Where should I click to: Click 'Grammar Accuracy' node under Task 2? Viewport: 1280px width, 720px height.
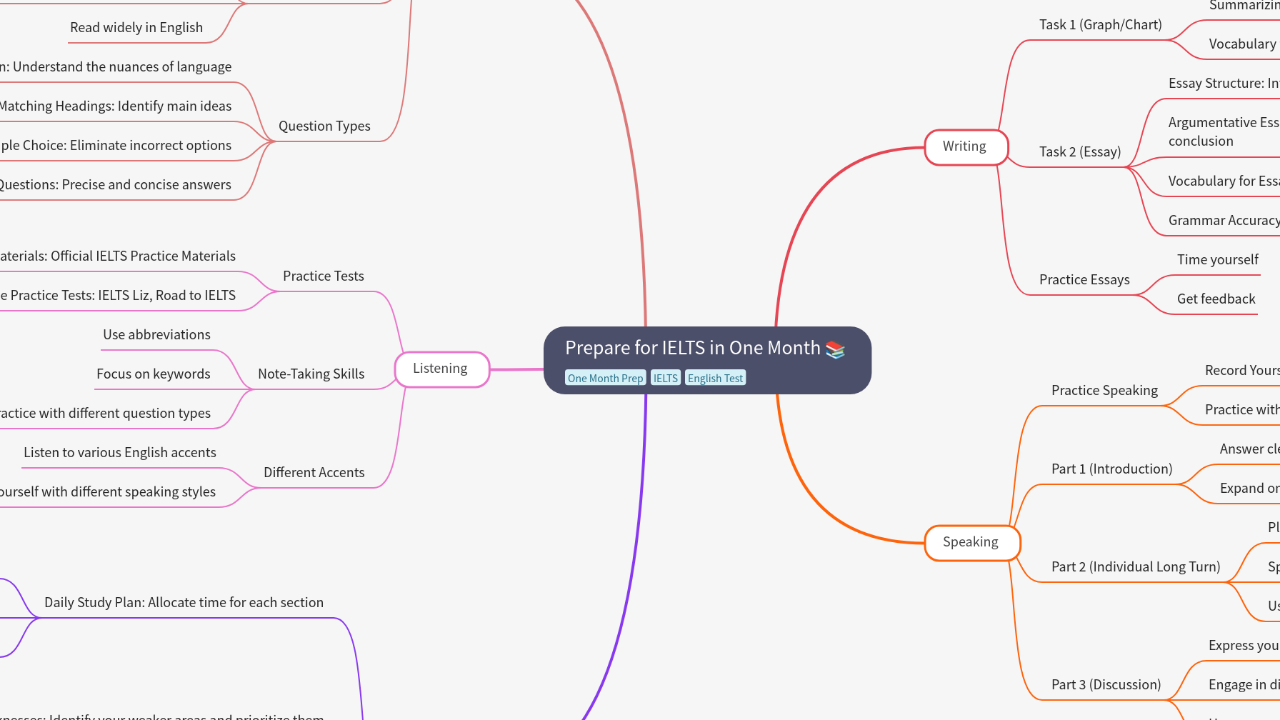point(1224,221)
